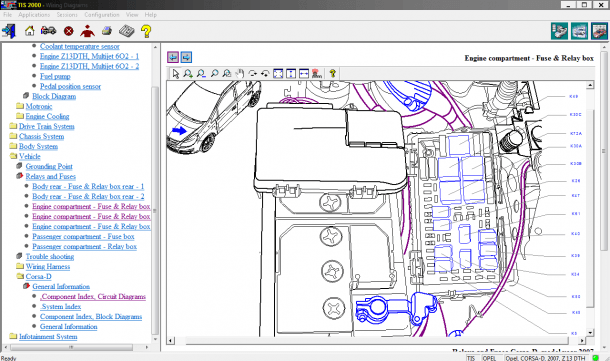Select Relays and Fuses entry

pos(51,177)
